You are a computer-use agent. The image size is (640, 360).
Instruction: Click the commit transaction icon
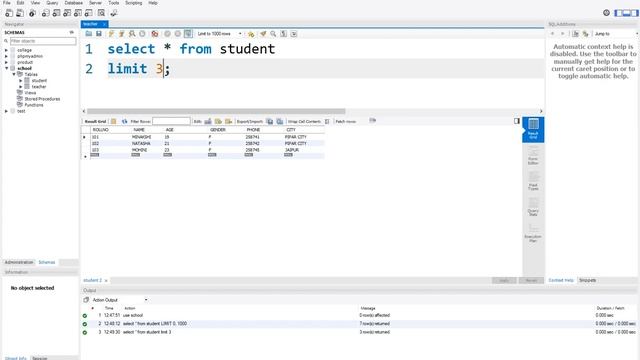coord(167,34)
